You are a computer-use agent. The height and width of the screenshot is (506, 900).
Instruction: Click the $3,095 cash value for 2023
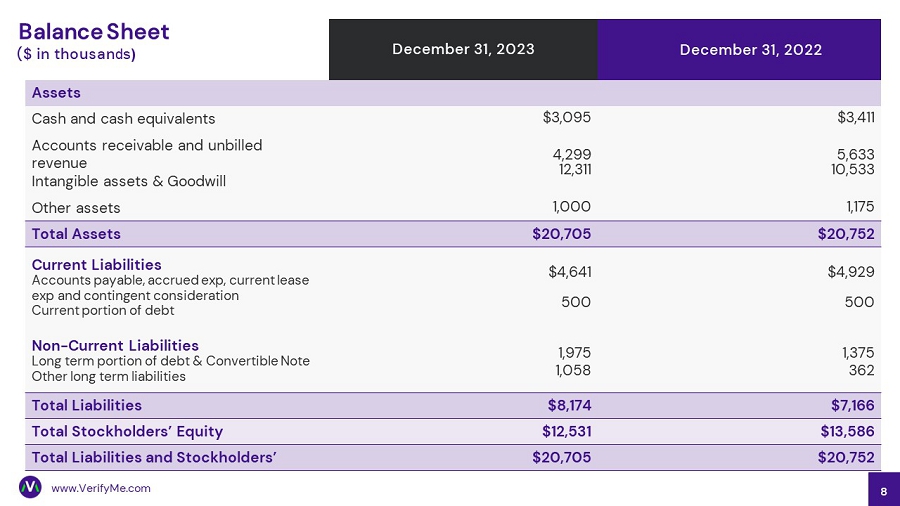click(x=566, y=117)
